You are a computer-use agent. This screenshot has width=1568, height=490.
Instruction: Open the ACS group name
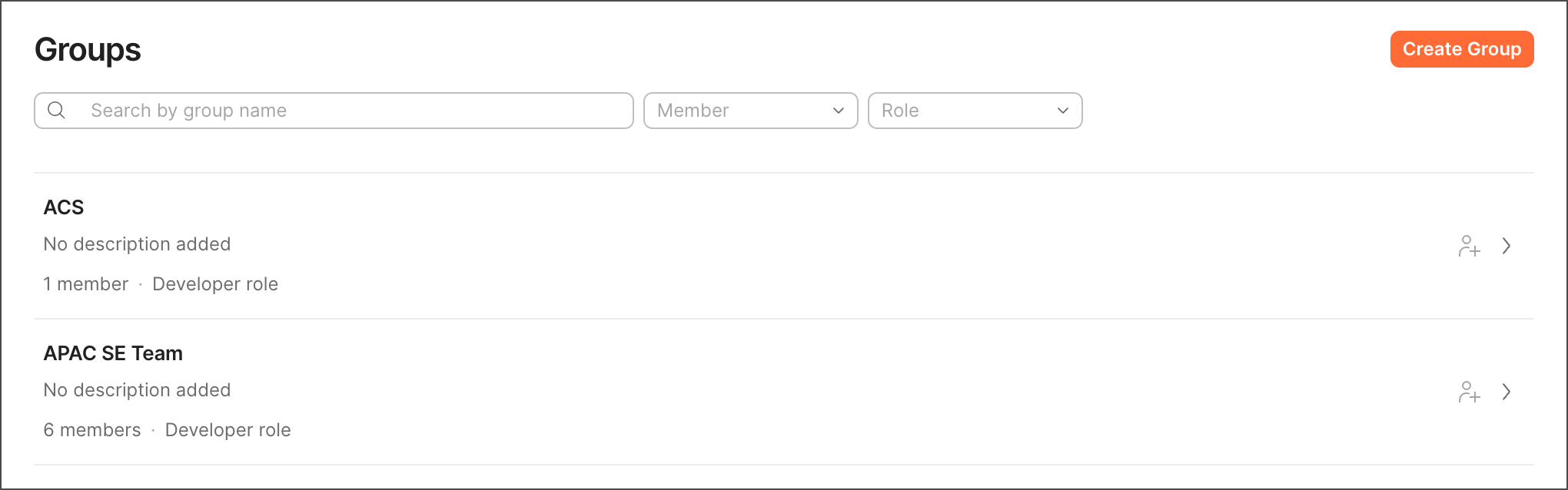click(64, 207)
